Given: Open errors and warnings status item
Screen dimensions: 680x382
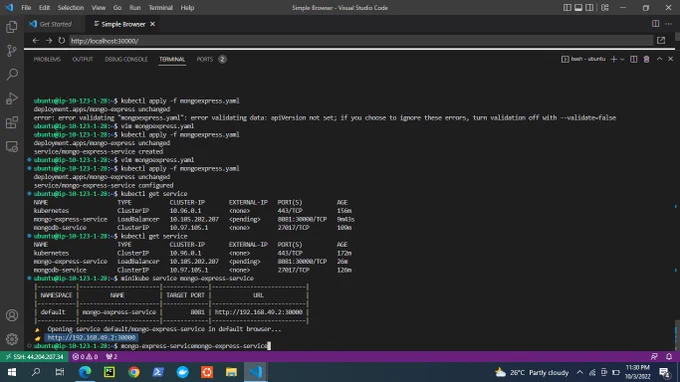Looking at the screenshot, I should 85,356.
